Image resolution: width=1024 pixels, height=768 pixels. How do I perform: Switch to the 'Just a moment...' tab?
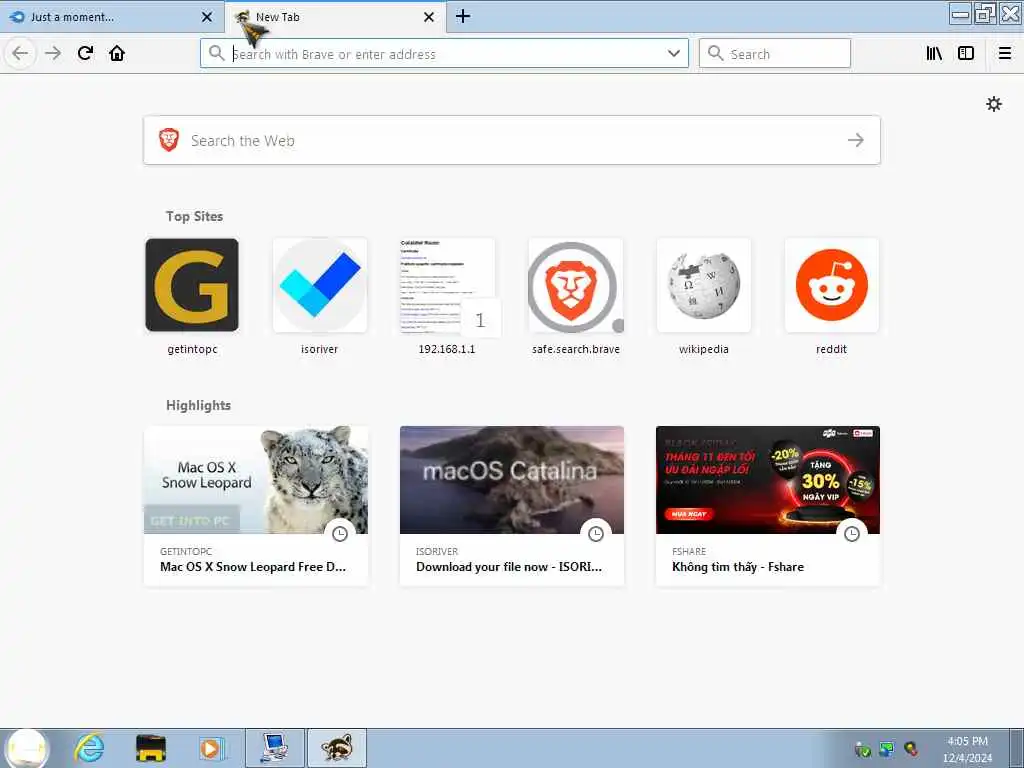(111, 17)
